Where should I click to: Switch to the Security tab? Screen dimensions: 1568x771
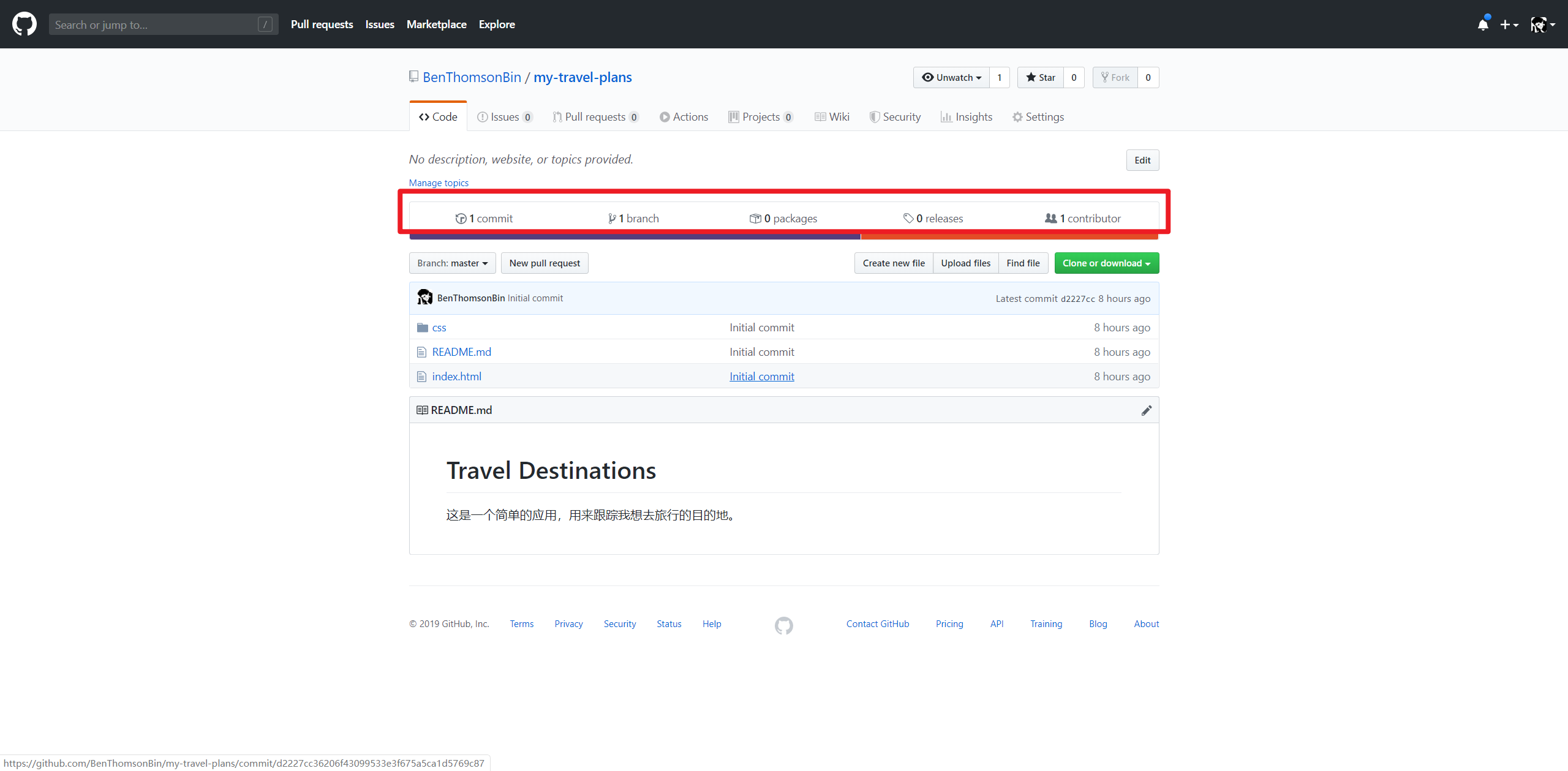[895, 116]
